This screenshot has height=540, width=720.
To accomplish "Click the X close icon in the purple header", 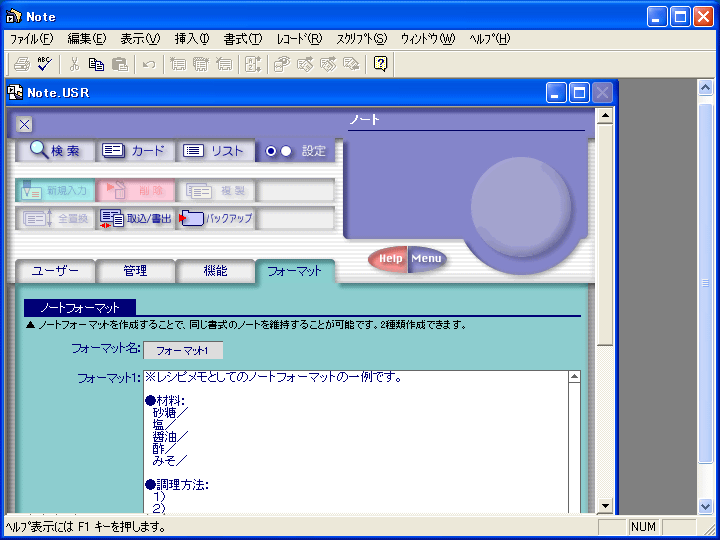I will [24, 124].
